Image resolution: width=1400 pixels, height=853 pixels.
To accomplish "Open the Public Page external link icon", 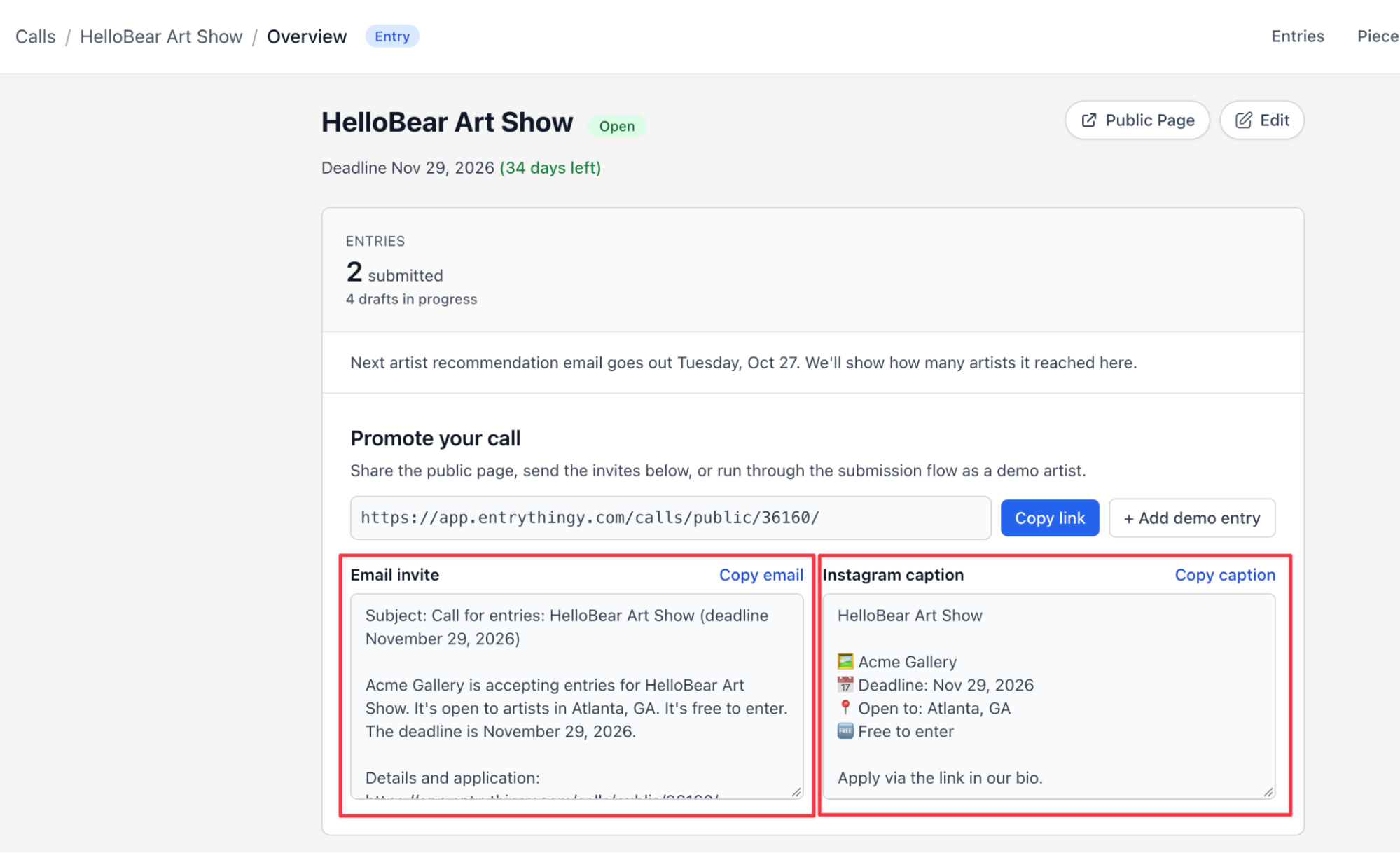I will click(1088, 120).
